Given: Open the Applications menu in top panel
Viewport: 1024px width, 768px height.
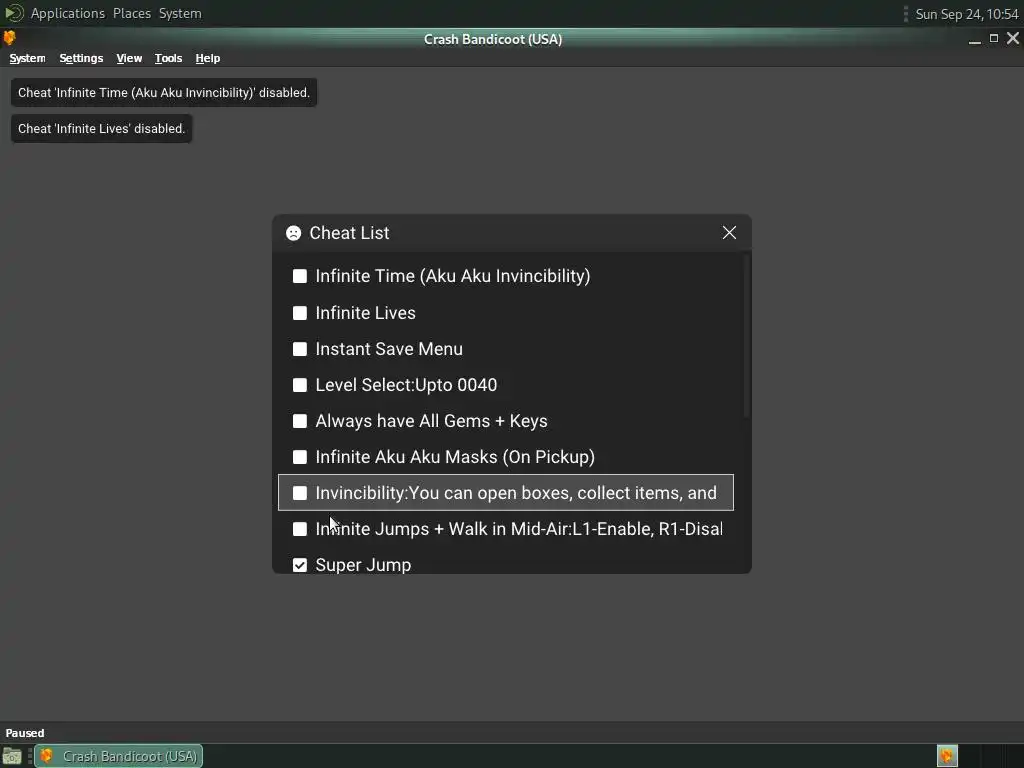Looking at the screenshot, I should click(68, 13).
